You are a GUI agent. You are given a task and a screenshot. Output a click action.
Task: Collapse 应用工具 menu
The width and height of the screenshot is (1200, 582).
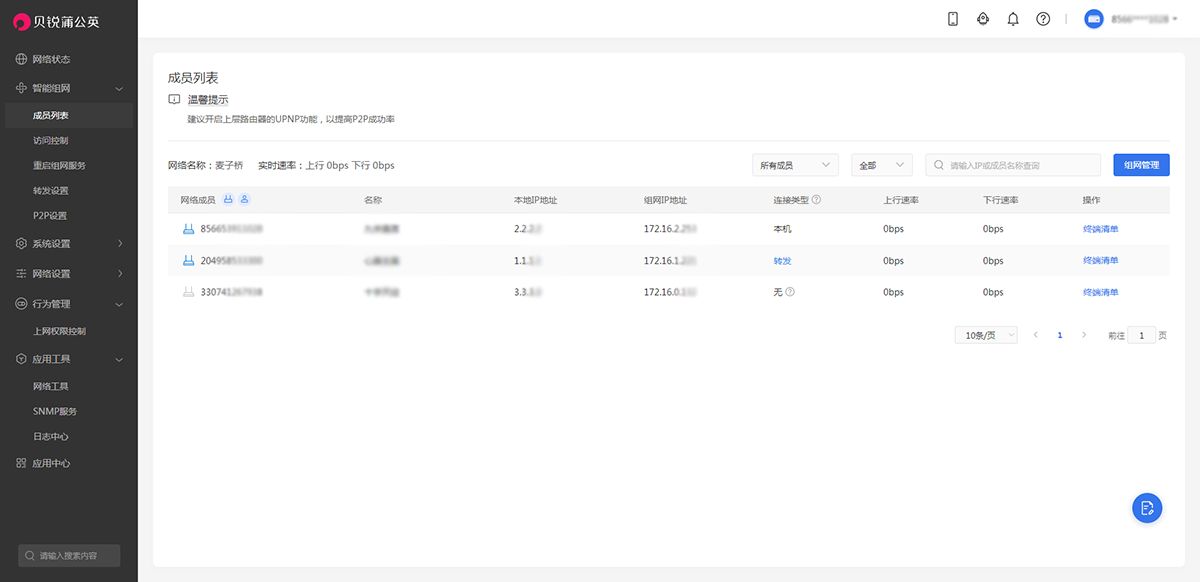click(x=119, y=359)
